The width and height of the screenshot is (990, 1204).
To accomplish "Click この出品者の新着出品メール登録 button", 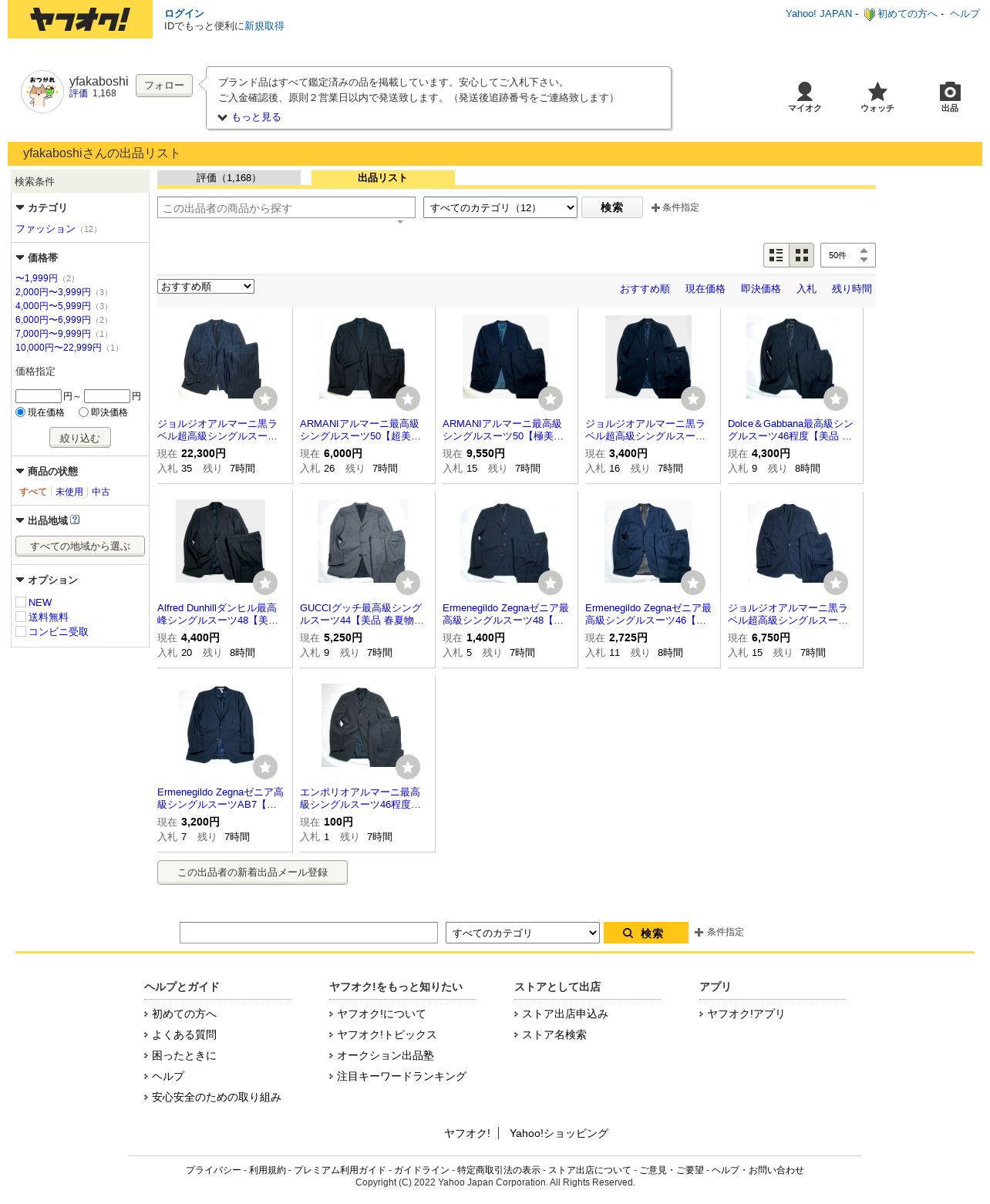I will point(252,873).
